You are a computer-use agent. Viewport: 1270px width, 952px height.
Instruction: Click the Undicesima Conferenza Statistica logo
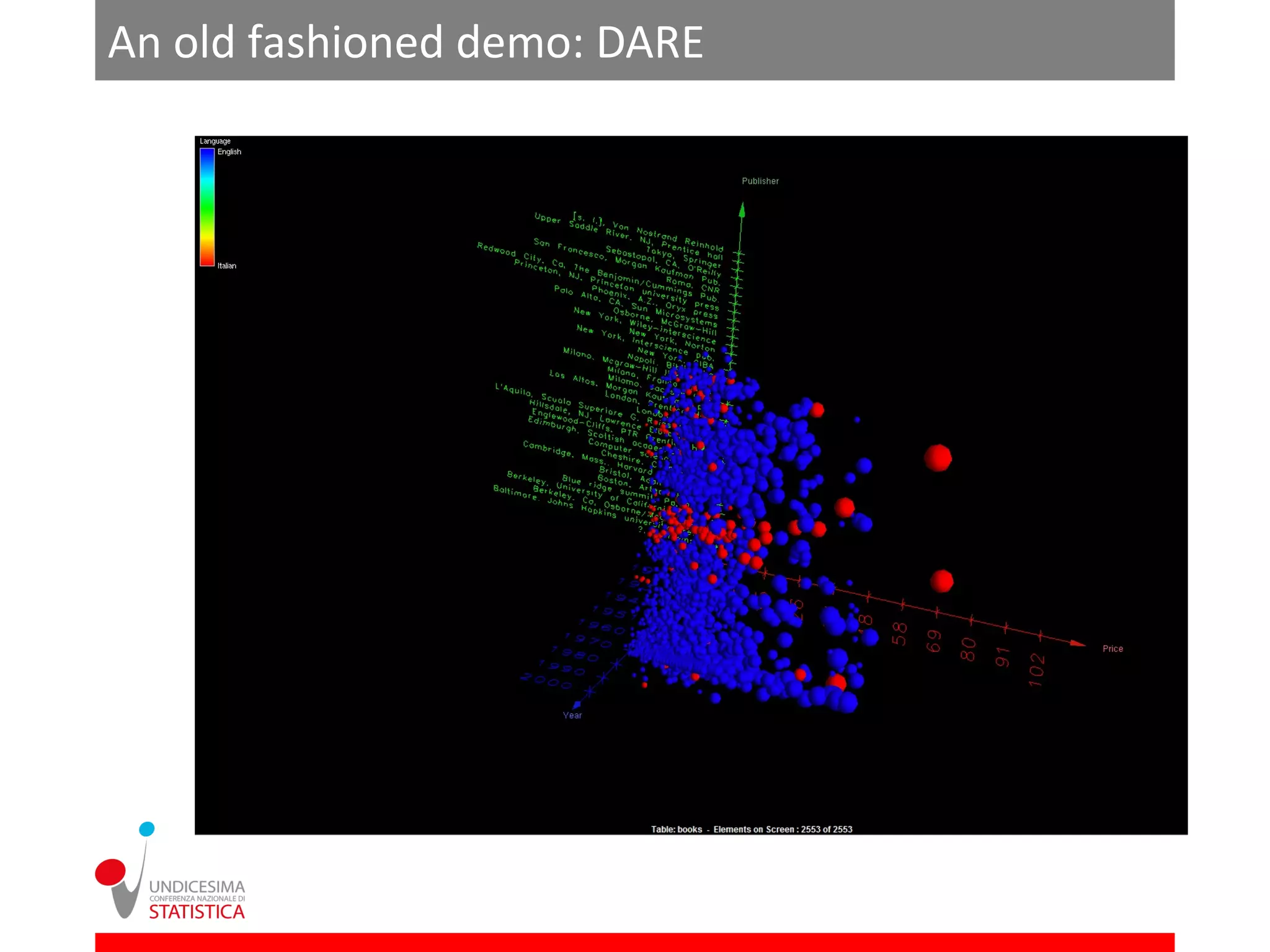click(x=171, y=871)
